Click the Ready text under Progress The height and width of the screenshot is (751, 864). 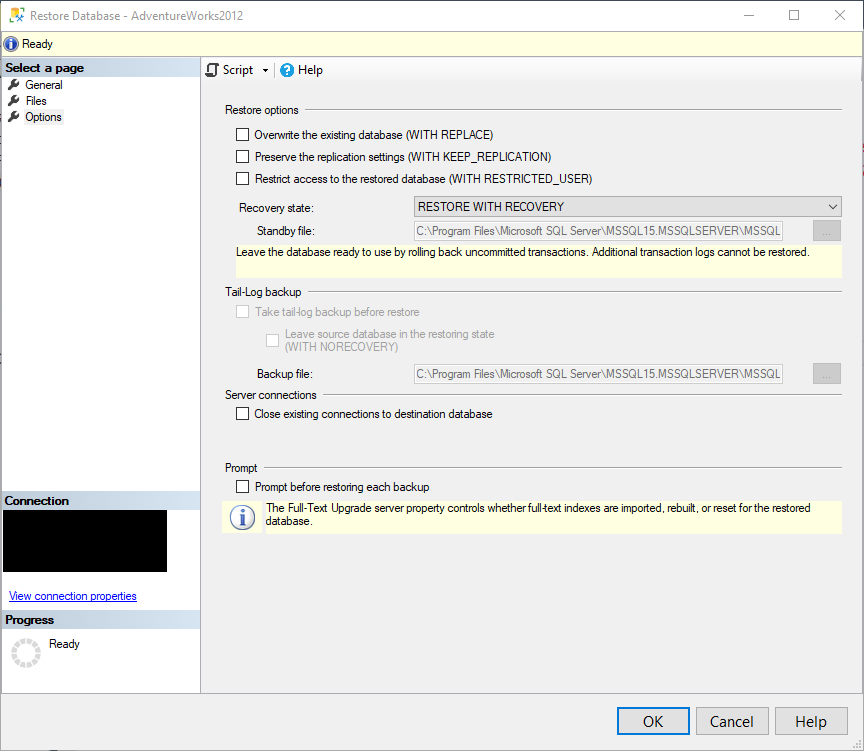point(64,644)
